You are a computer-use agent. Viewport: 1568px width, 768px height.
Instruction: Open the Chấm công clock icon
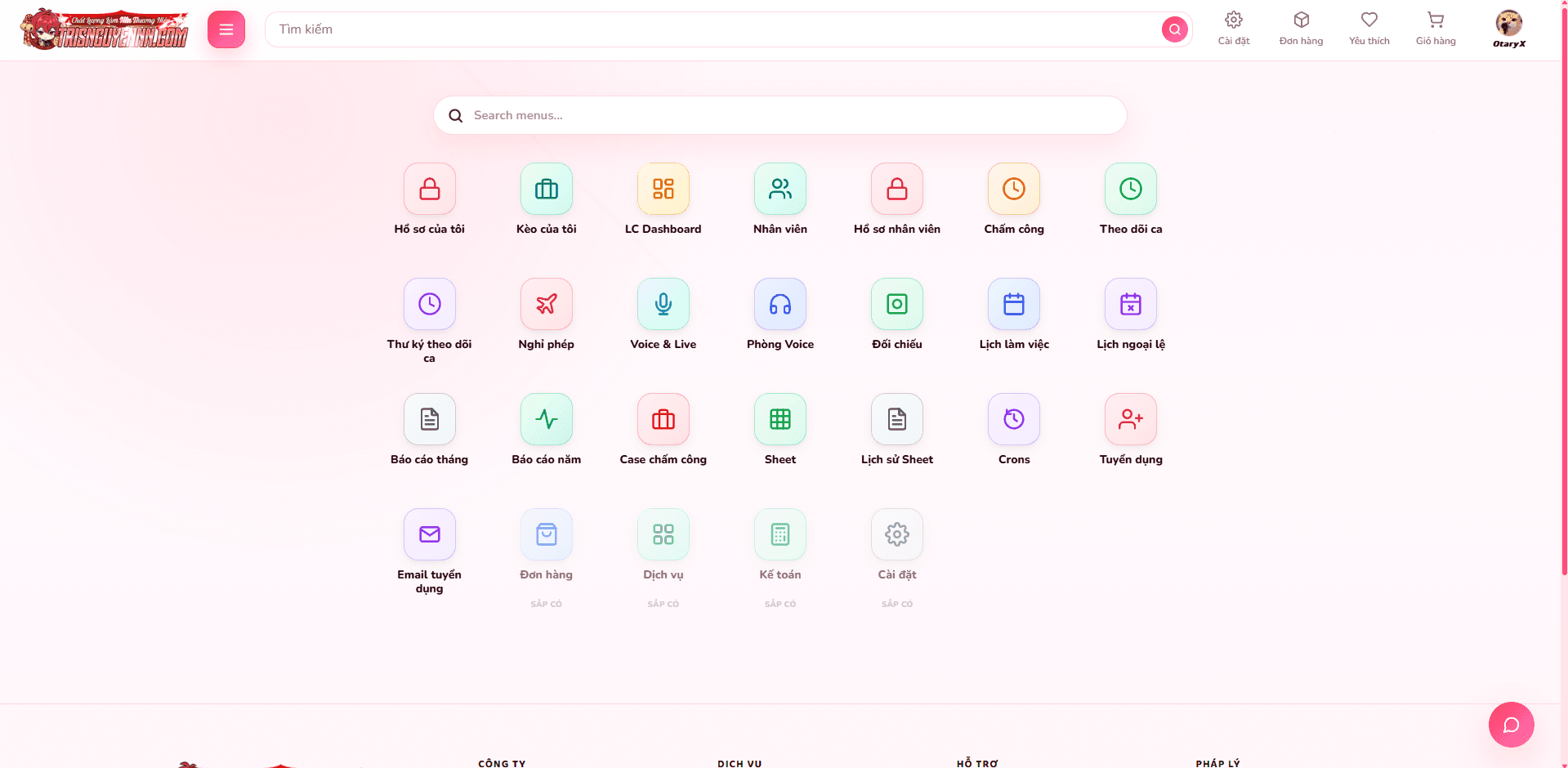[1014, 189]
